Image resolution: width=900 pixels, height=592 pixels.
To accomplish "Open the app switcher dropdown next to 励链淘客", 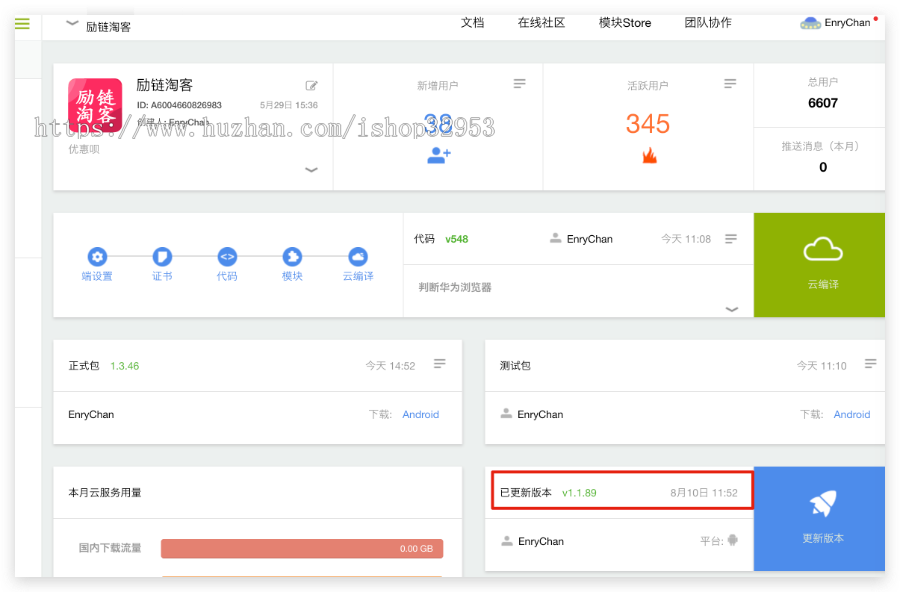I will click(72, 23).
